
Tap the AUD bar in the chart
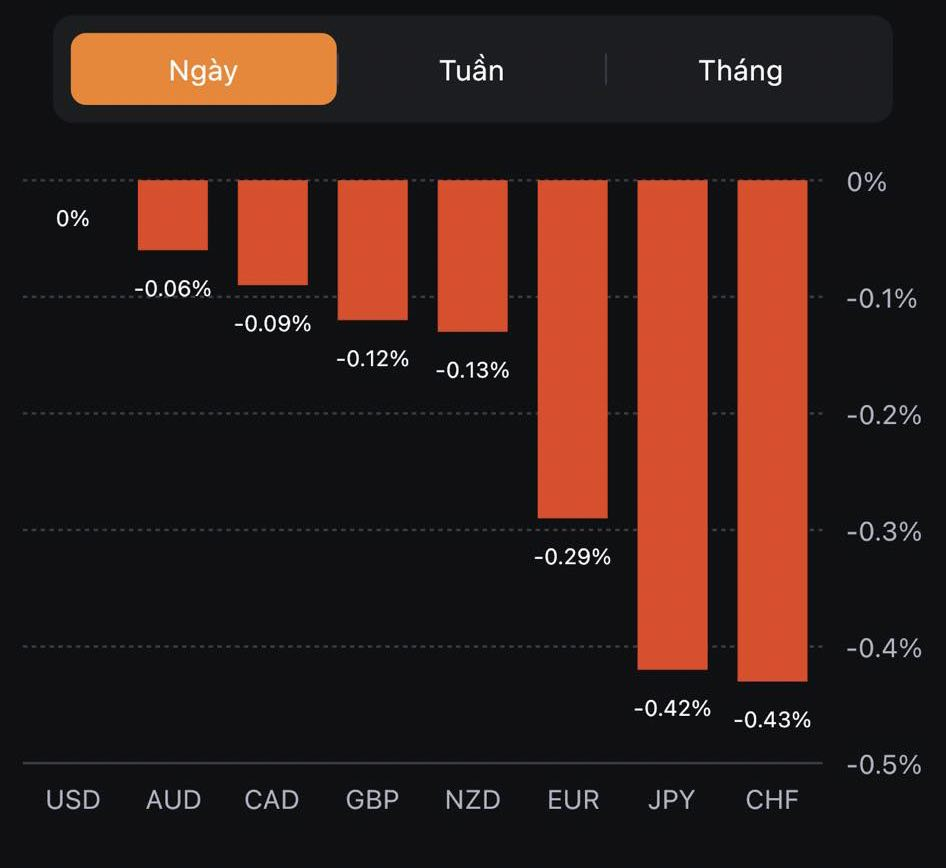(x=173, y=215)
